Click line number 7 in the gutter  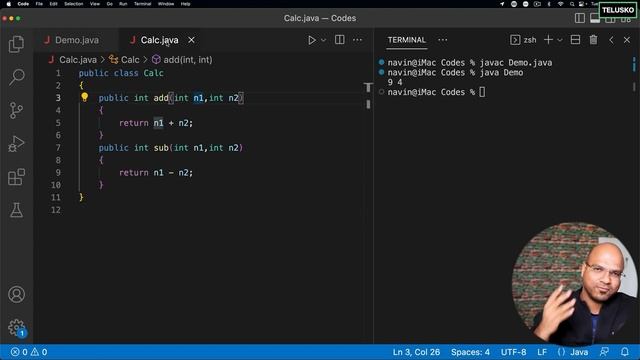(x=58, y=147)
